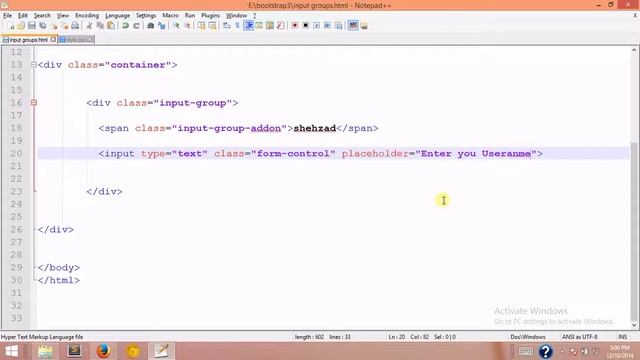
Task: Toggle word wrap in toolbar
Action: [227, 26]
